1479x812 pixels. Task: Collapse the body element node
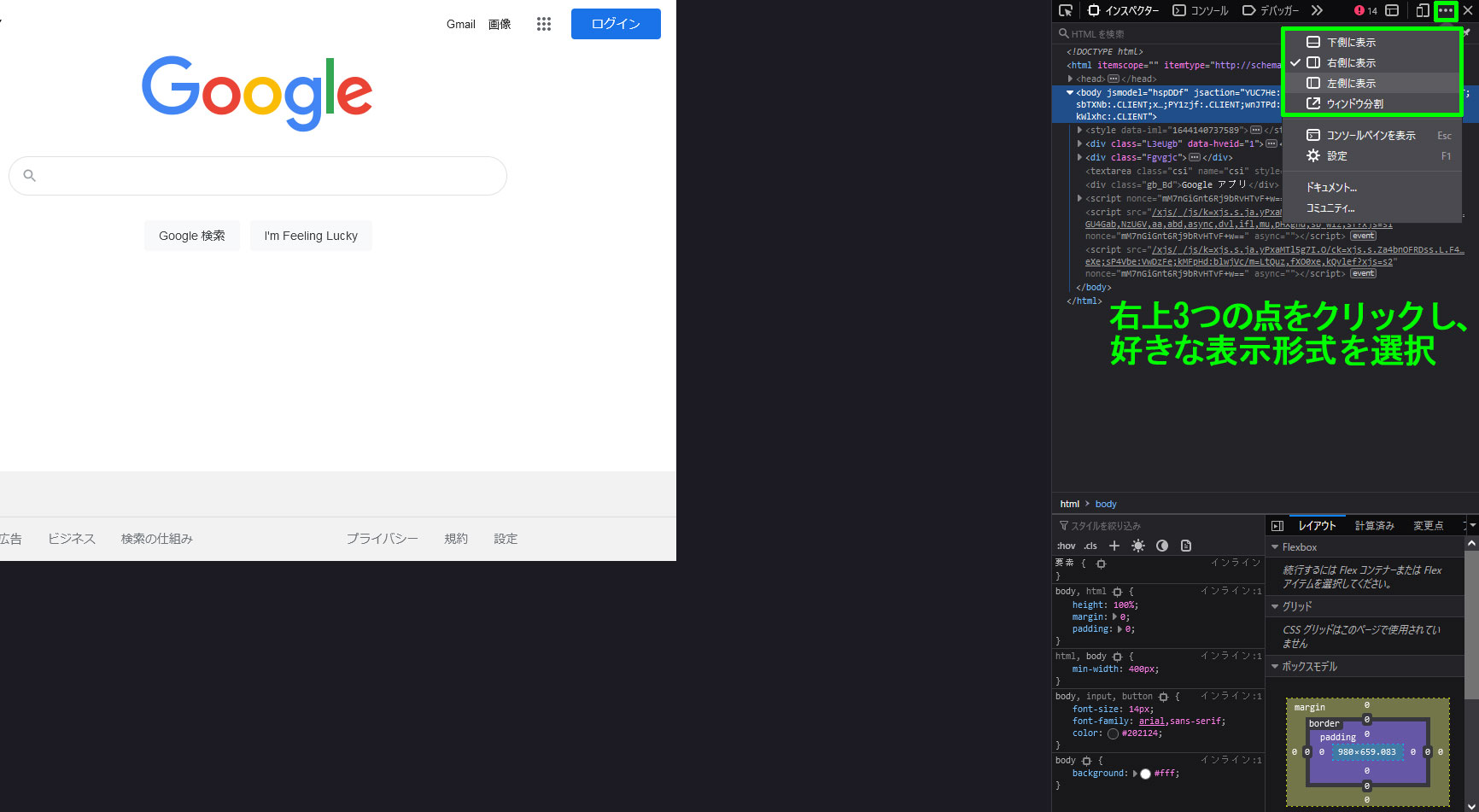(x=1070, y=92)
